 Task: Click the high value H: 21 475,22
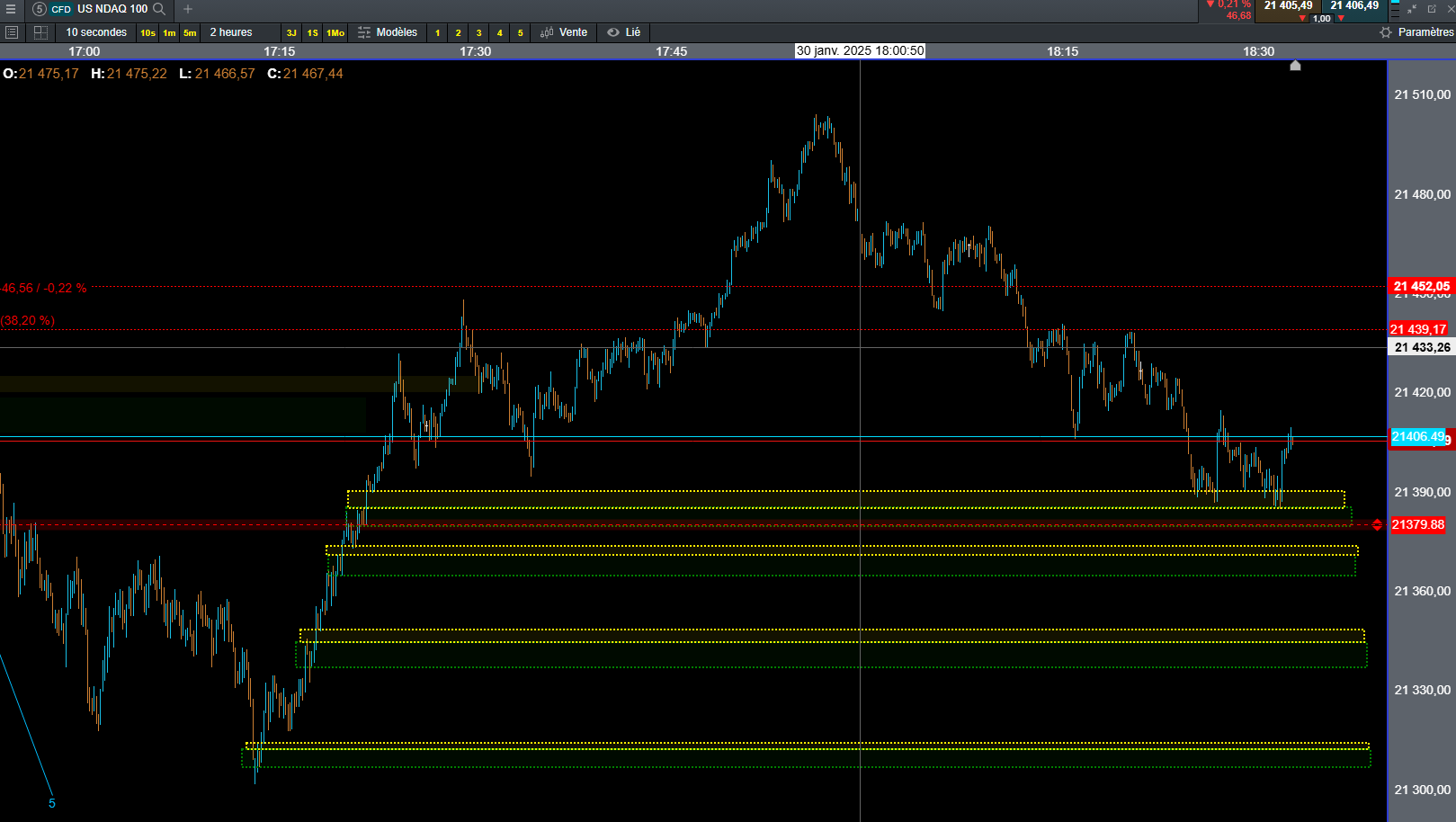pyautogui.click(x=130, y=74)
